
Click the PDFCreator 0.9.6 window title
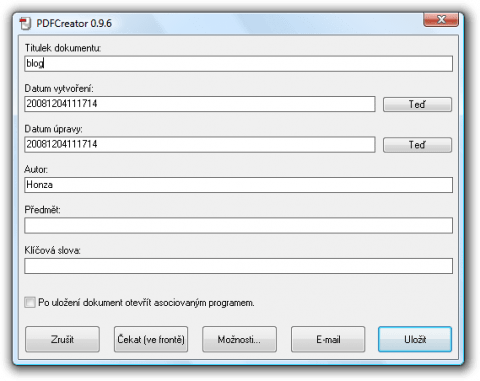pyautogui.click(x=74, y=23)
